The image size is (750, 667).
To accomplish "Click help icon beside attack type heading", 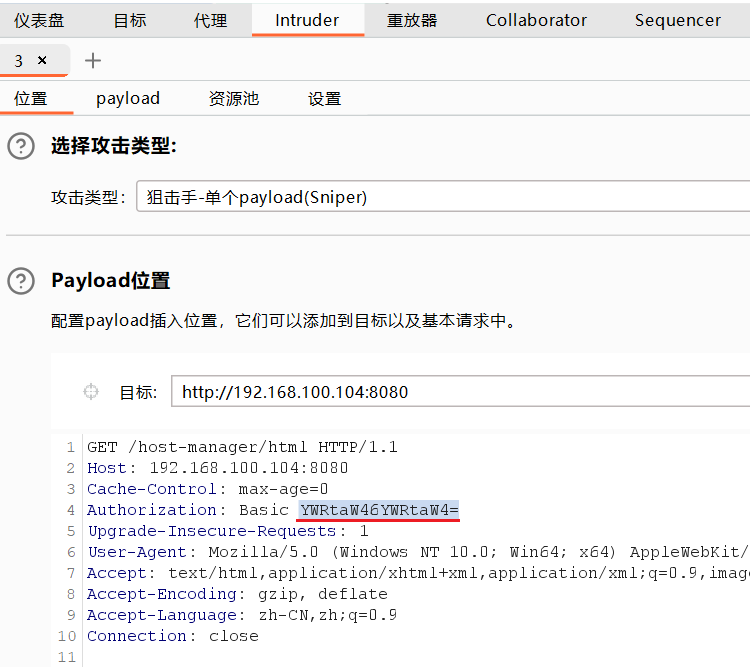I will pyautogui.click(x=20, y=147).
